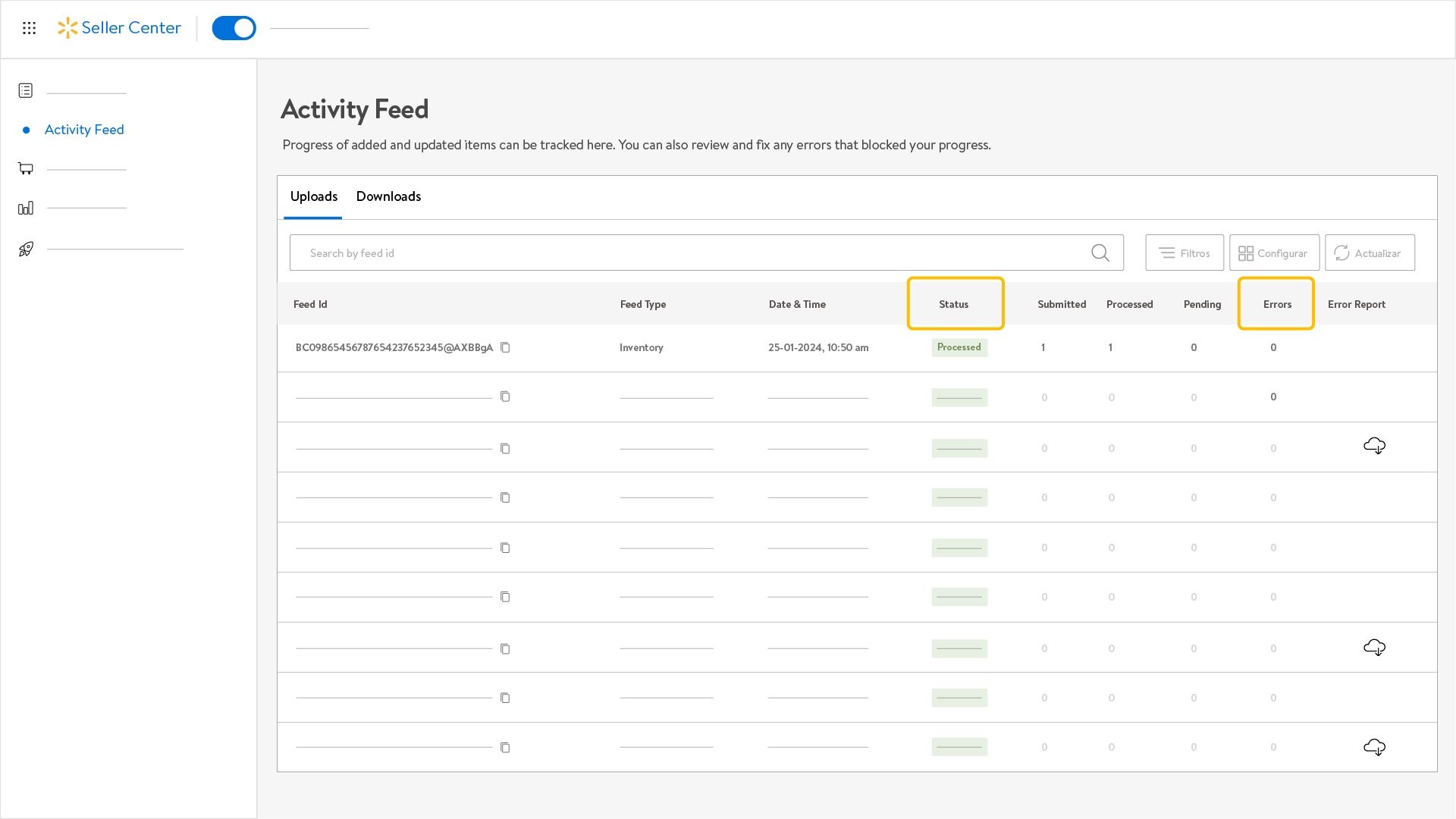Click the magnifier search icon
1456x819 pixels.
(1100, 253)
